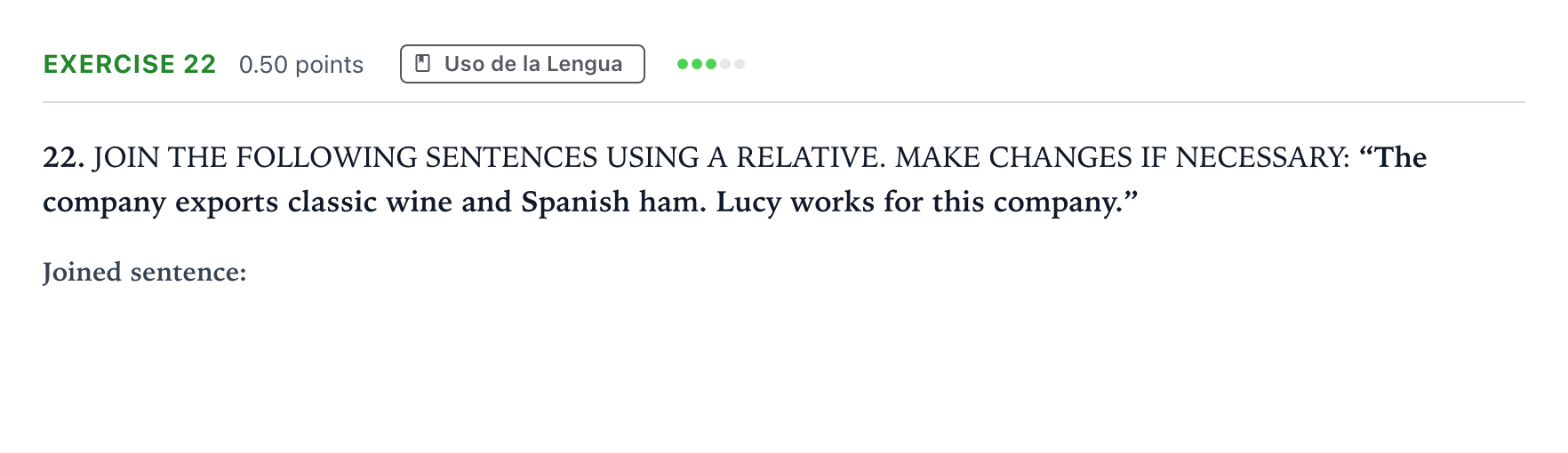Click the third green difficulty dot
The height and width of the screenshot is (453, 1568).
tap(711, 64)
